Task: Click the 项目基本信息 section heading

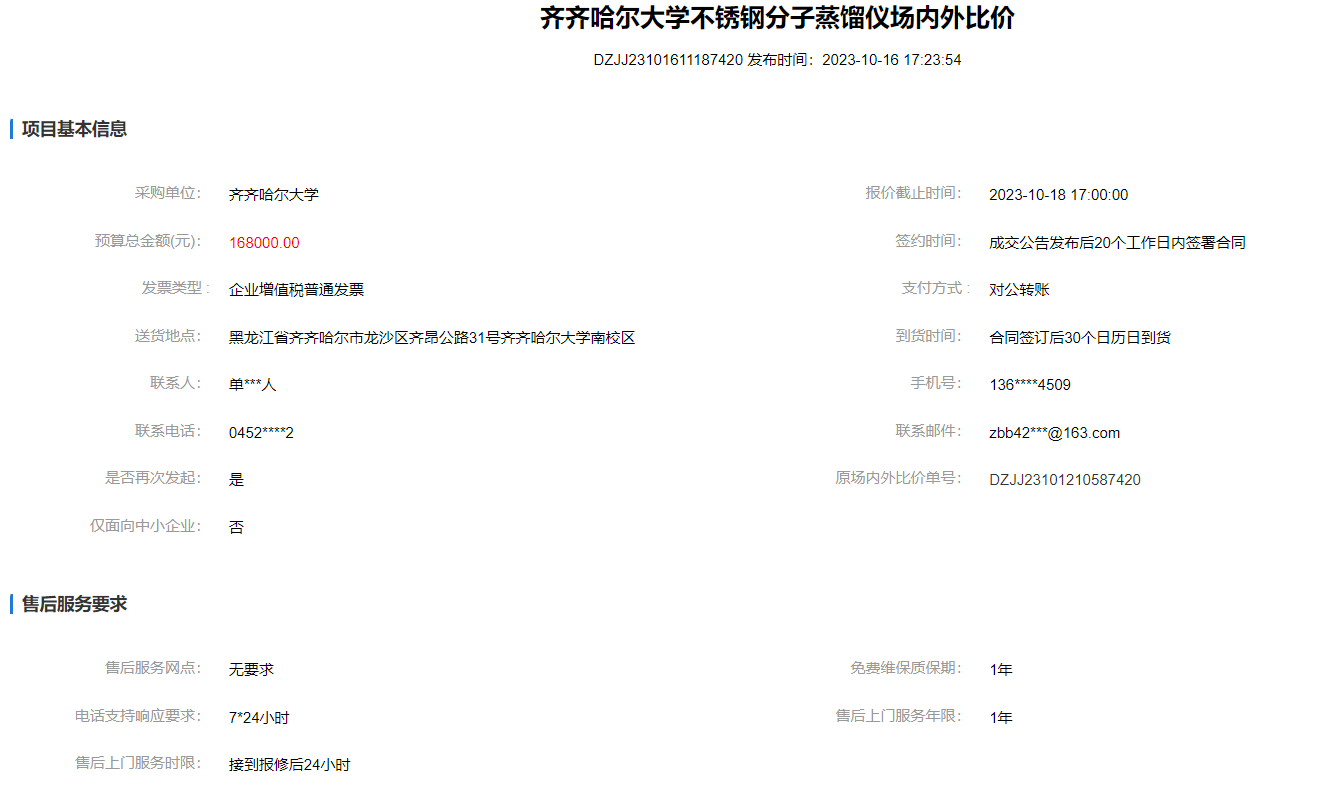Action: tap(74, 129)
